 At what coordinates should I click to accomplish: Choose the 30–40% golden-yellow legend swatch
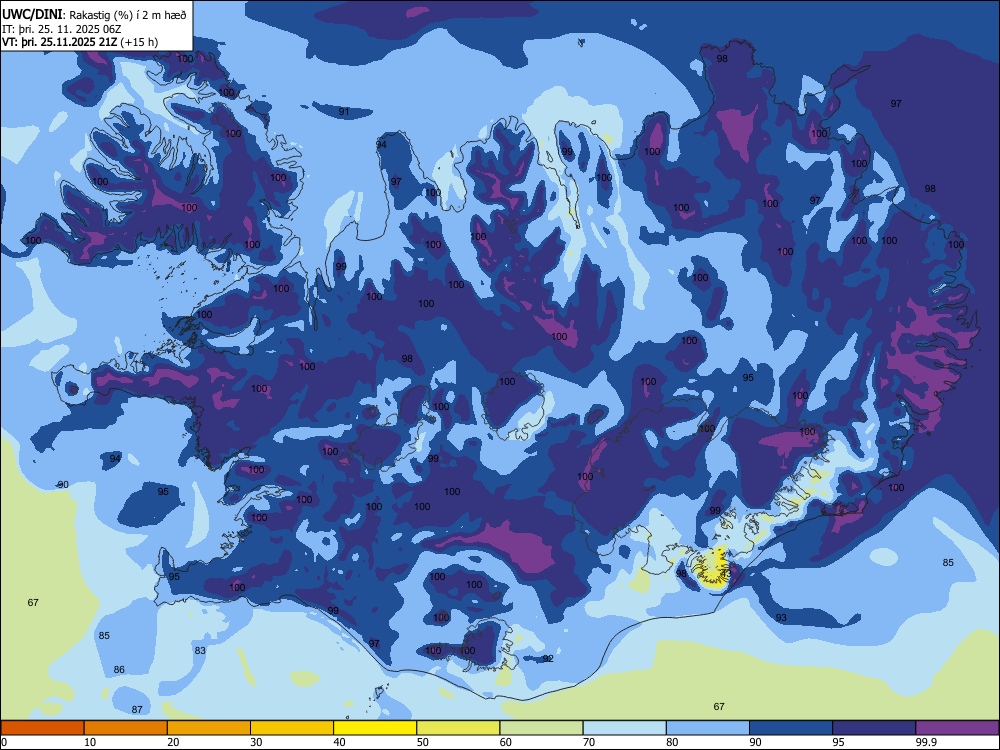click(292, 728)
